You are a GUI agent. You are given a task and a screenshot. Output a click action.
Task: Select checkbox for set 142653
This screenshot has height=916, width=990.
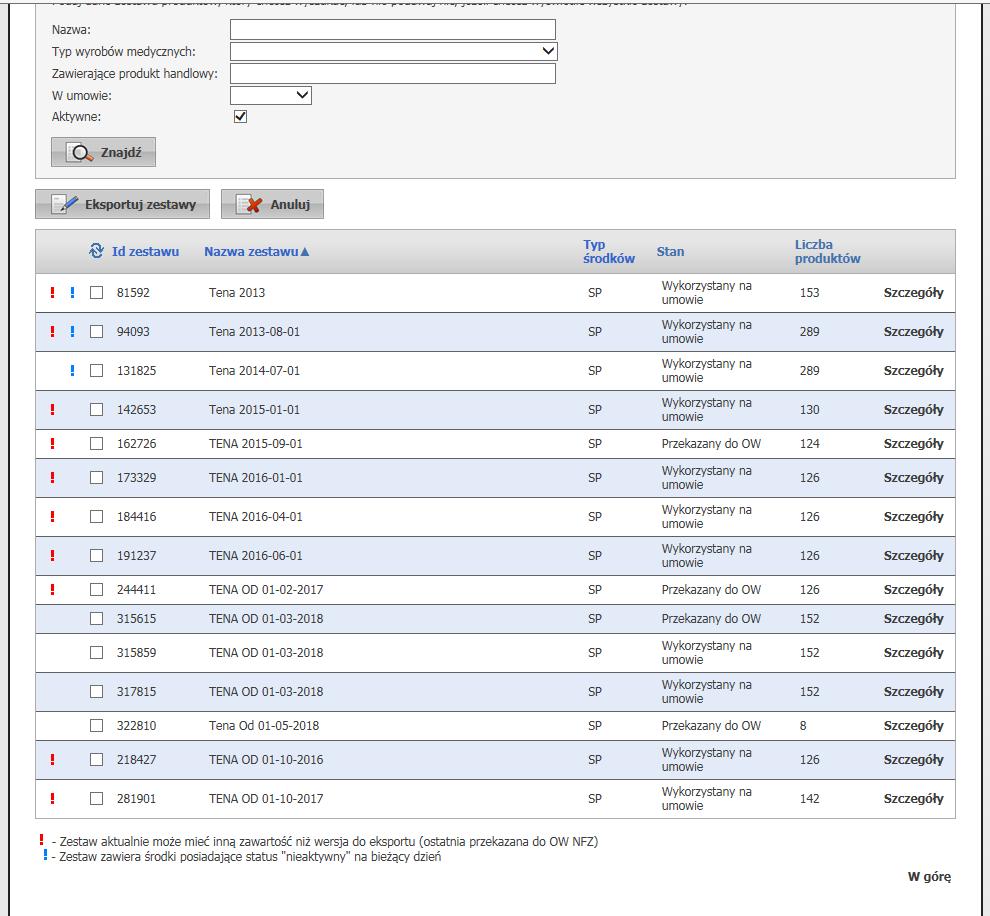tap(97, 410)
